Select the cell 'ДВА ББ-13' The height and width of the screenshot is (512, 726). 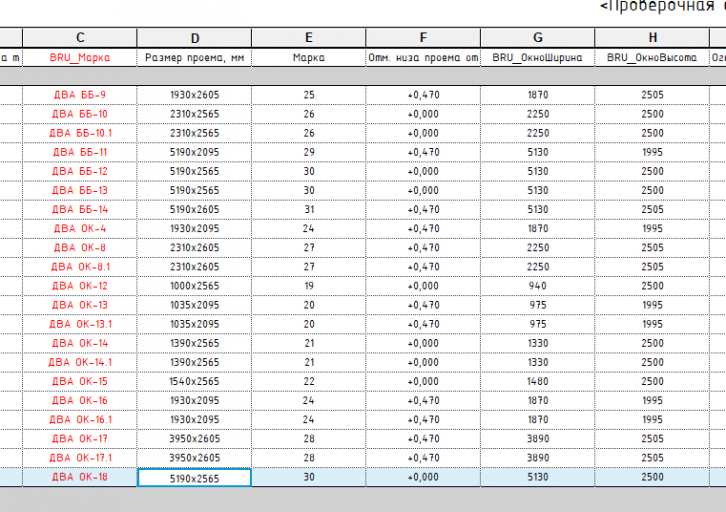(x=80, y=190)
